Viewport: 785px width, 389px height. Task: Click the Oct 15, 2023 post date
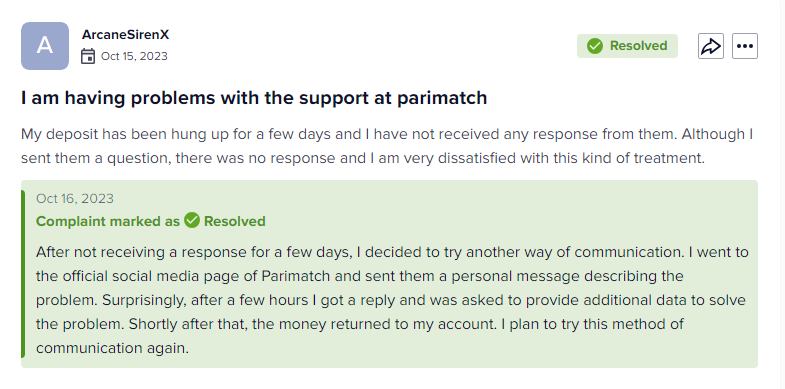click(134, 56)
